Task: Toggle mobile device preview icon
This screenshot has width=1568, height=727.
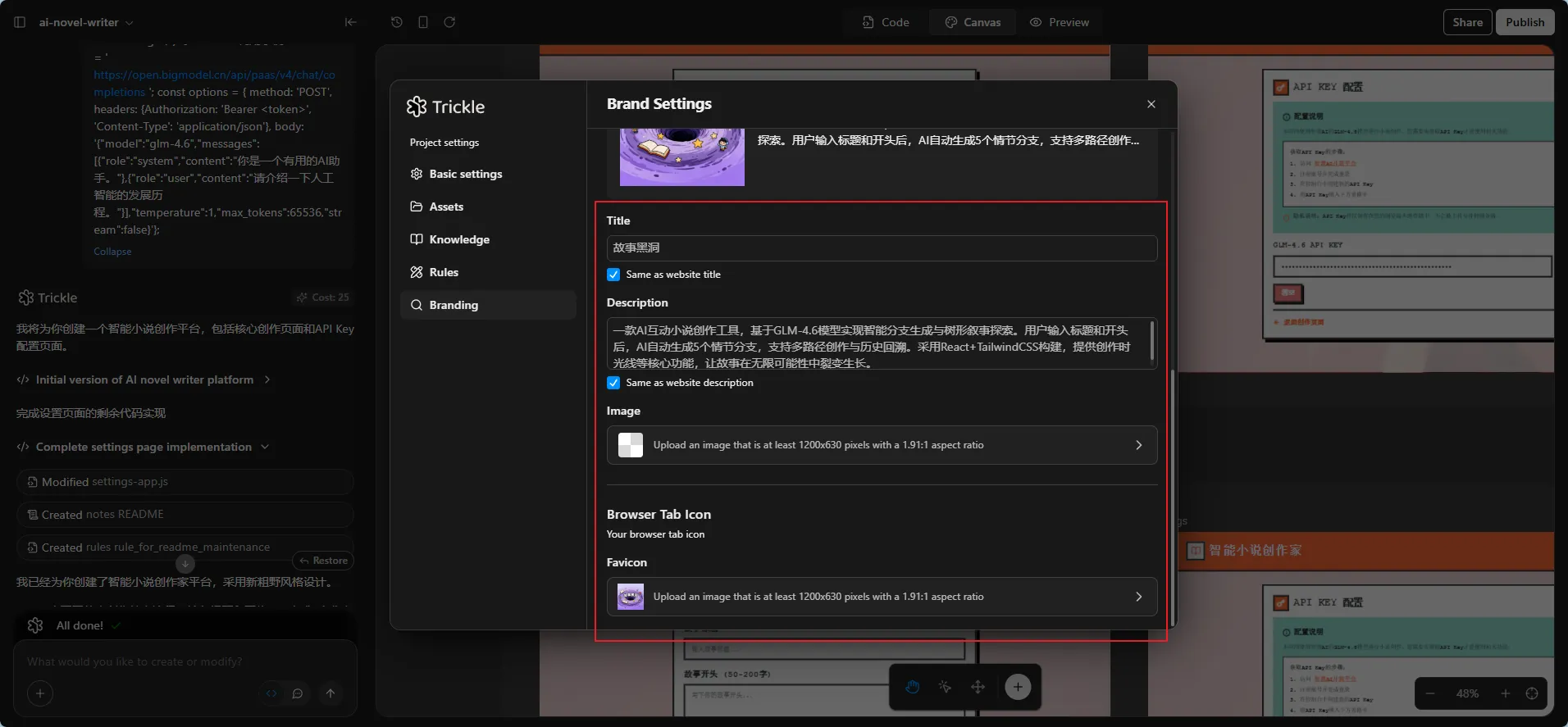Action: coord(423,22)
